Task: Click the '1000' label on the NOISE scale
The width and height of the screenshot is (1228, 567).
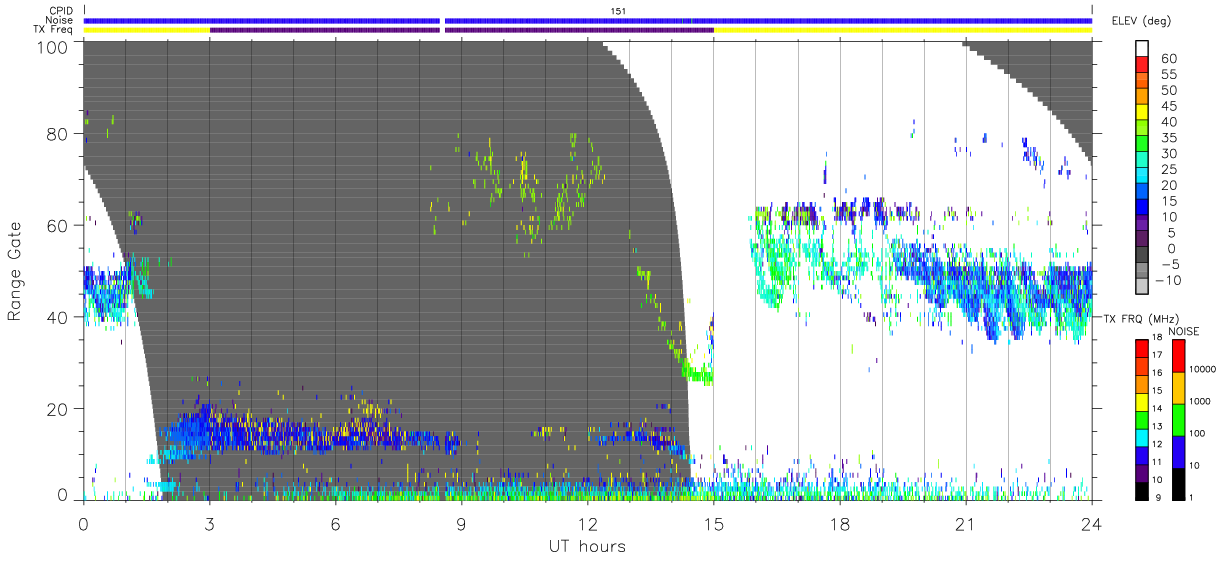Action: (x=1200, y=401)
